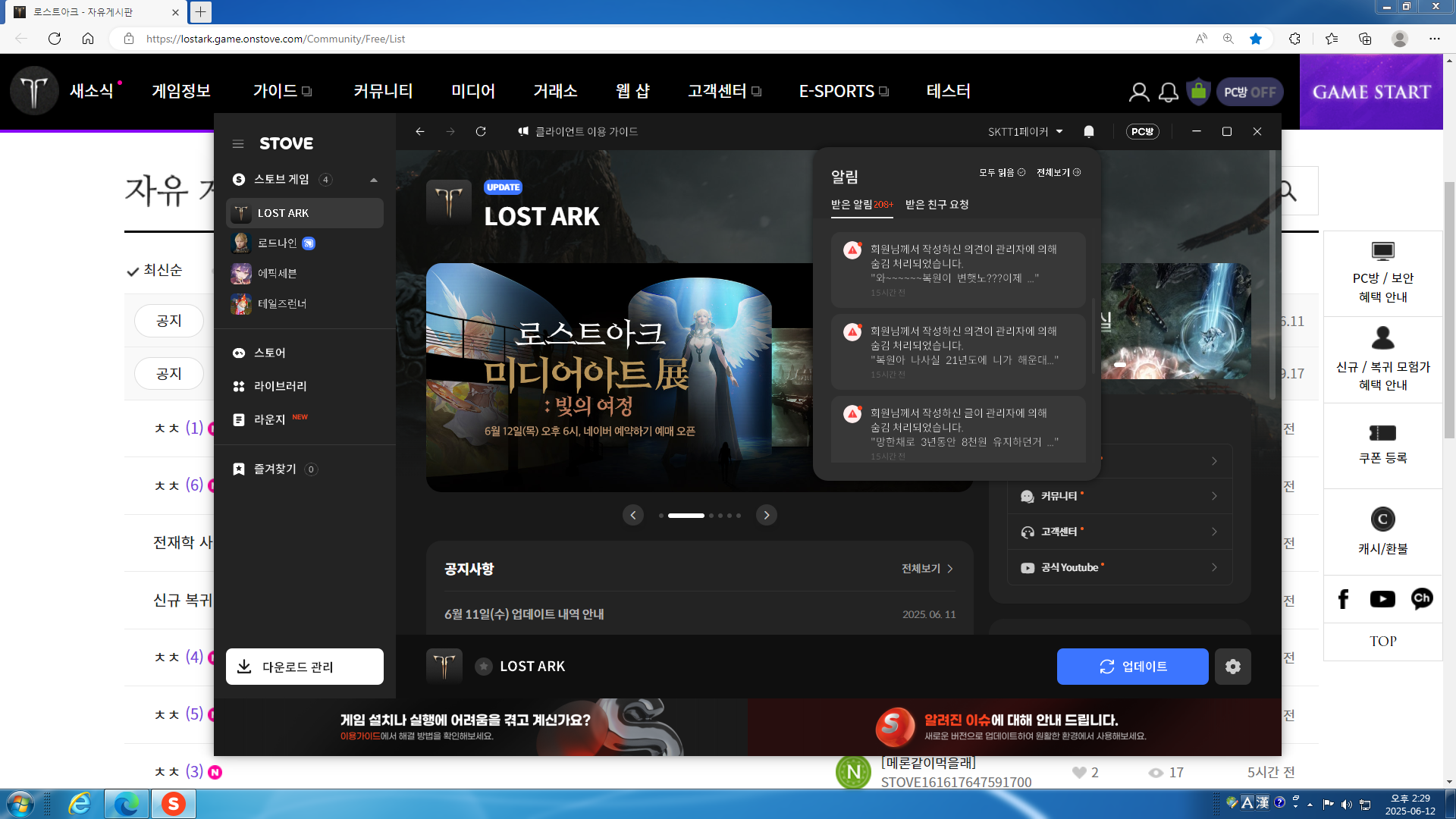Click the favorite star next to LOST ARK
The width and height of the screenshot is (1456, 819).
(x=483, y=667)
